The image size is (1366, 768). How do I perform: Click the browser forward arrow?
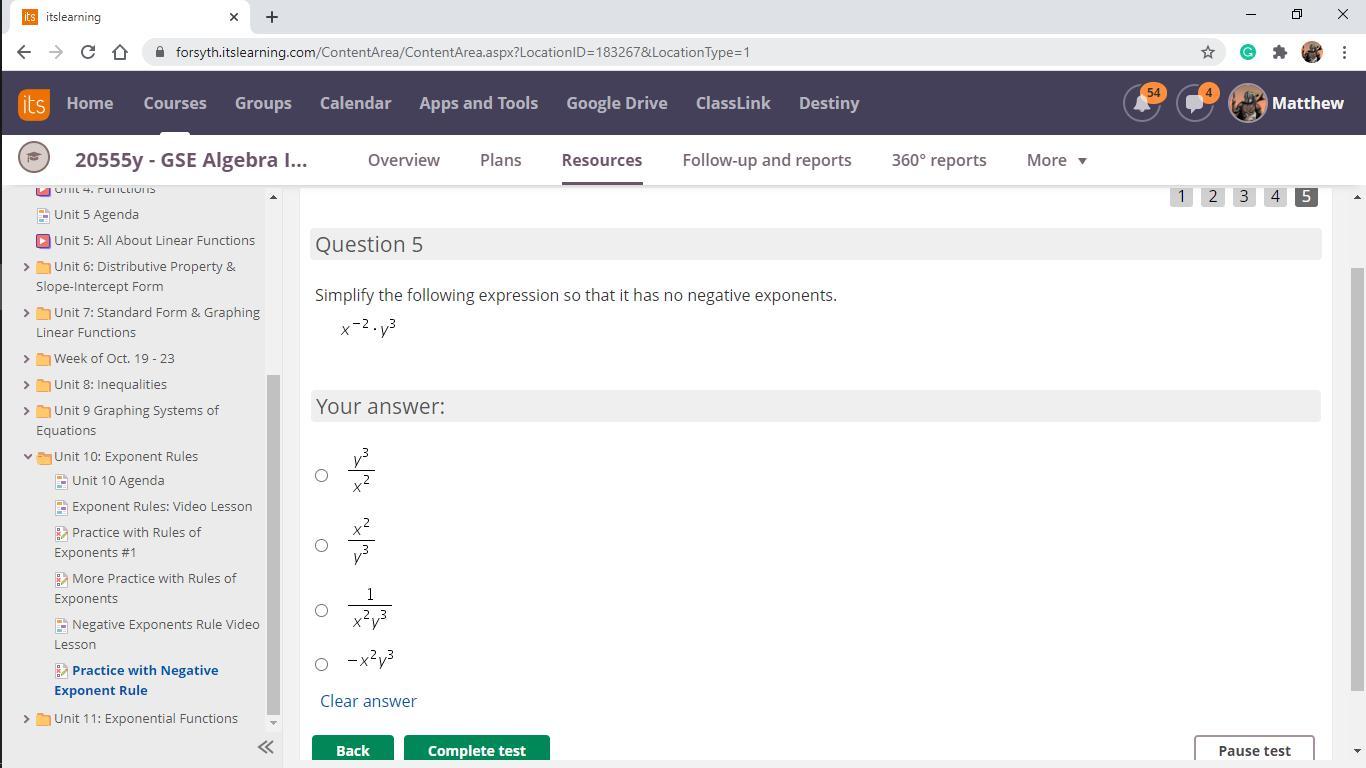click(56, 52)
